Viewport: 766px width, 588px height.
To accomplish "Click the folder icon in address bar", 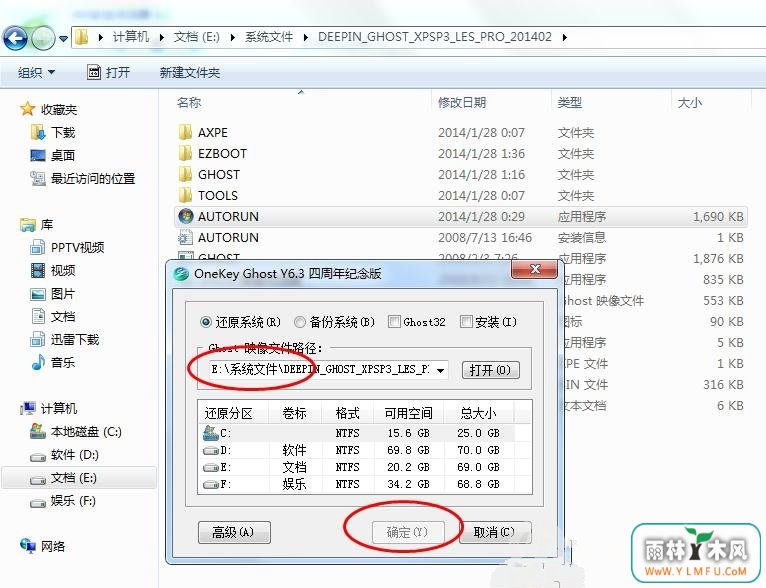I will [82, 37].
